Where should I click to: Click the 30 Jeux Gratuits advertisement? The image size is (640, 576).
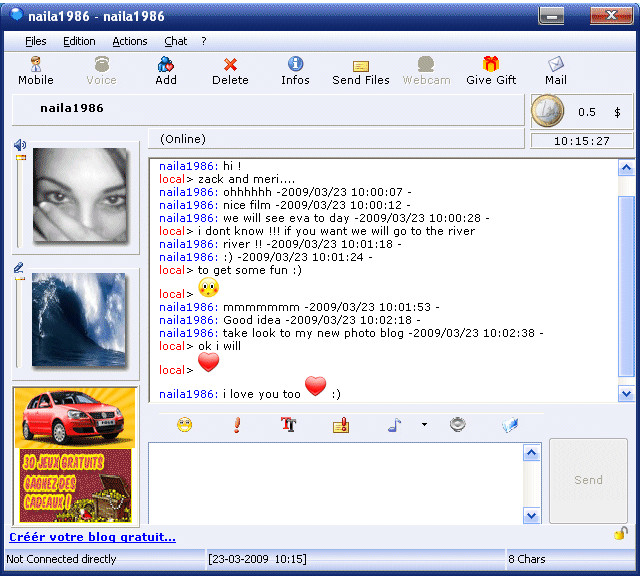(76, 485)
